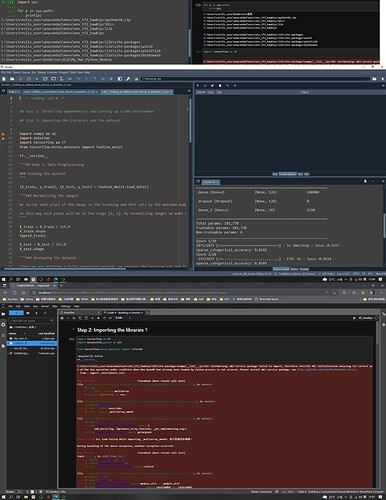The height and width of the screenshot is (500, 386).
Task: Open the File Browser sidebar folder icon
Action: coord(3,314)
